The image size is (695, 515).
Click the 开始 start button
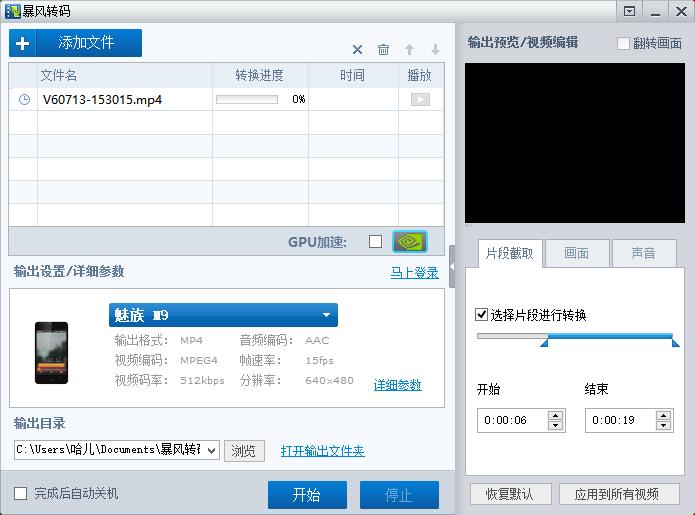coord(307,495)
